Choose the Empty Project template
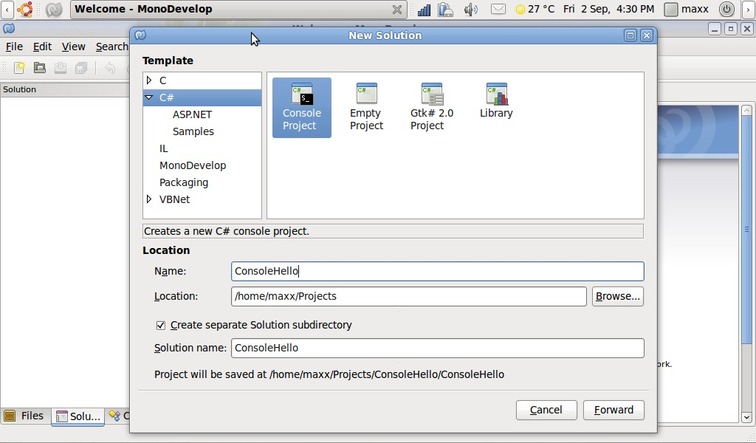 pyautogui.click(x=366, y=108)
